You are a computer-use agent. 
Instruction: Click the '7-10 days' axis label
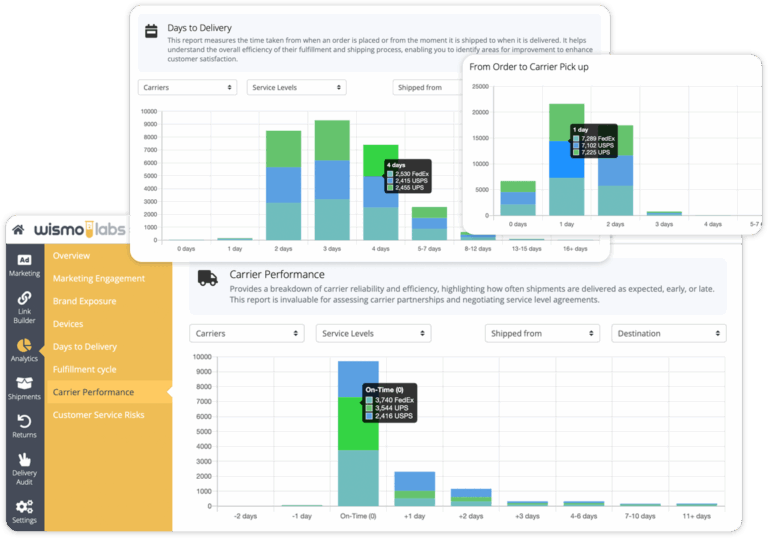tap(640, 516)
